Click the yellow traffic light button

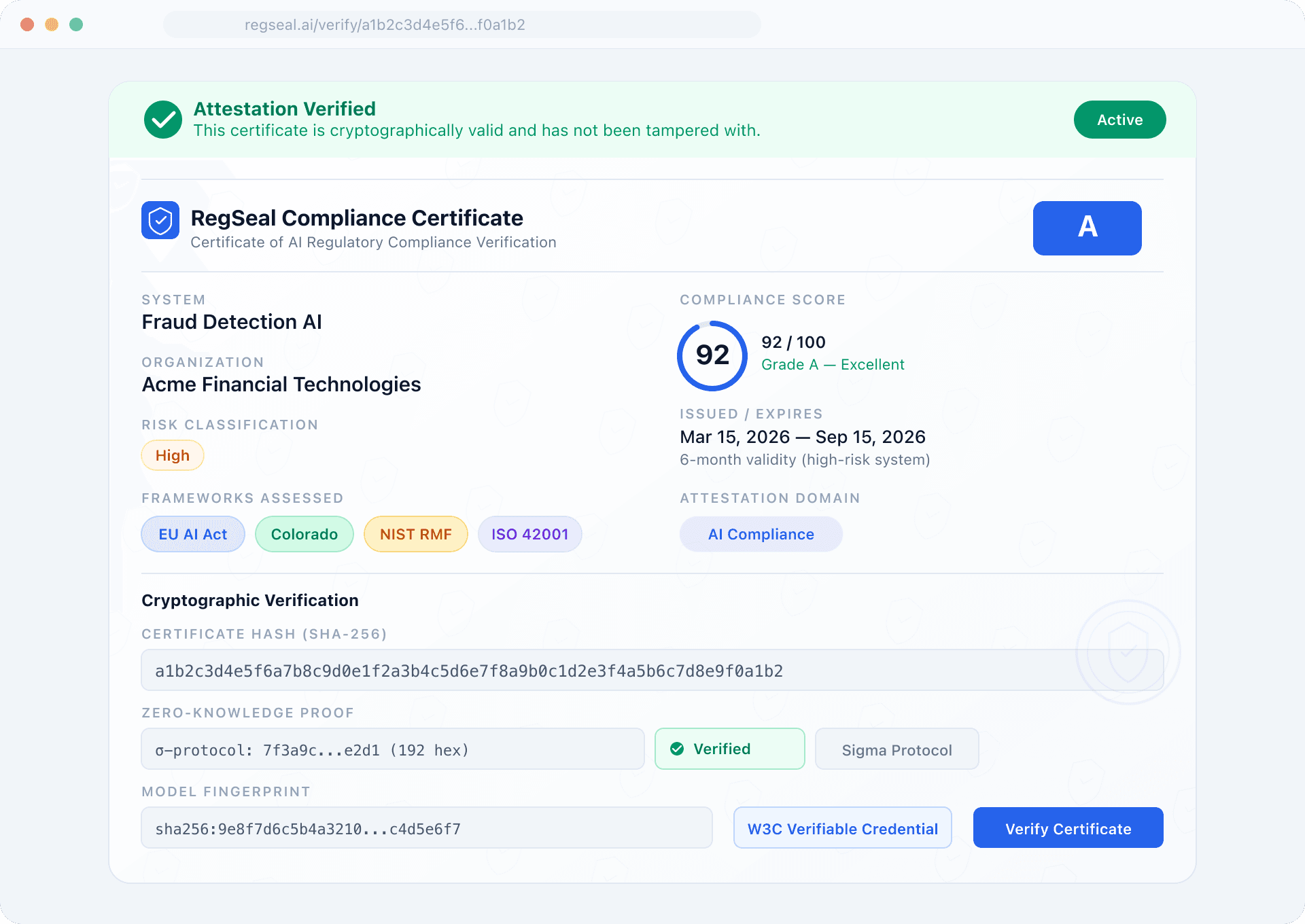51,24
